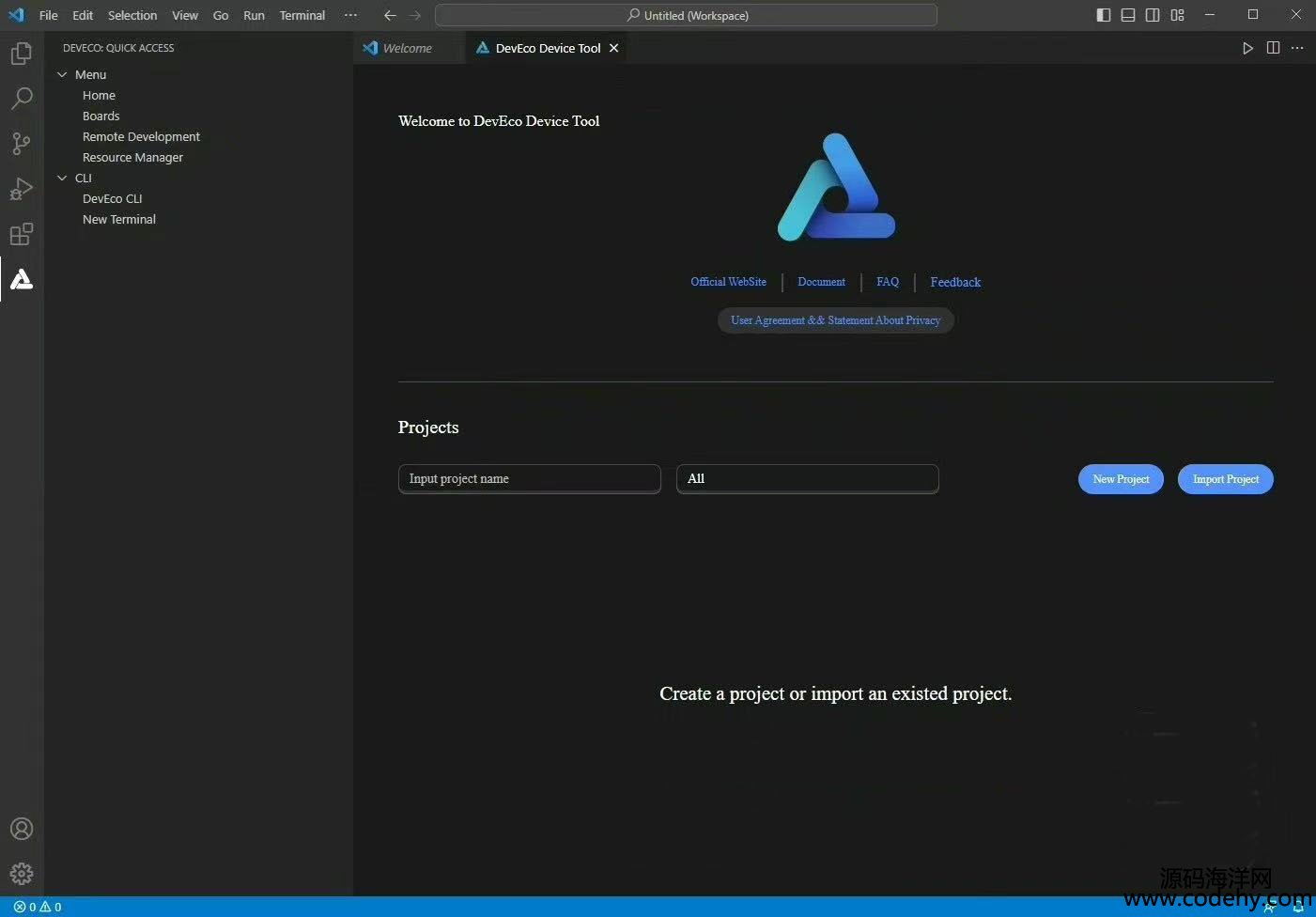Select DevEco CLI in the tree
Screen dimensions: 1316x917
coord(113,198)
